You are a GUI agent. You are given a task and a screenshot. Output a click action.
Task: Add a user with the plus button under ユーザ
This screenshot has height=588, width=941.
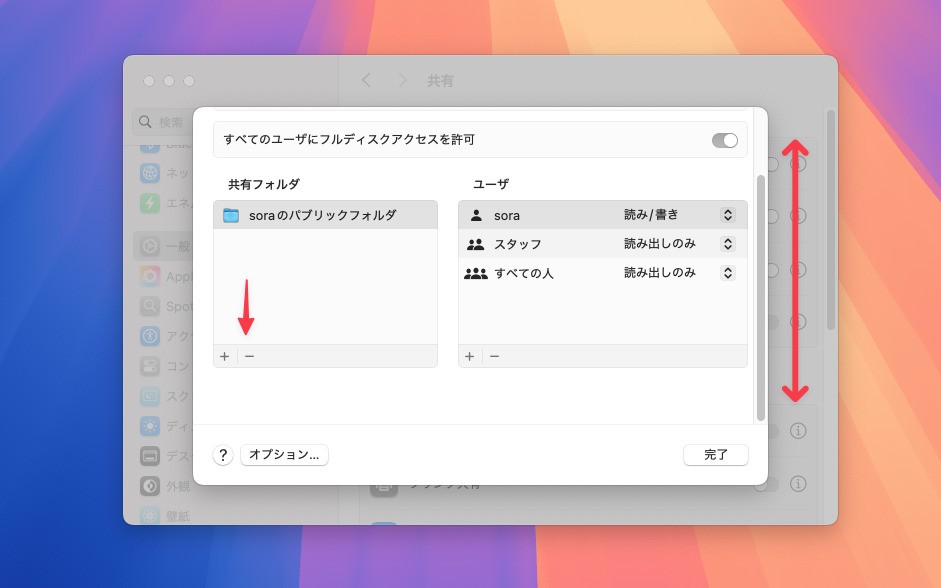tap(469, 356)
